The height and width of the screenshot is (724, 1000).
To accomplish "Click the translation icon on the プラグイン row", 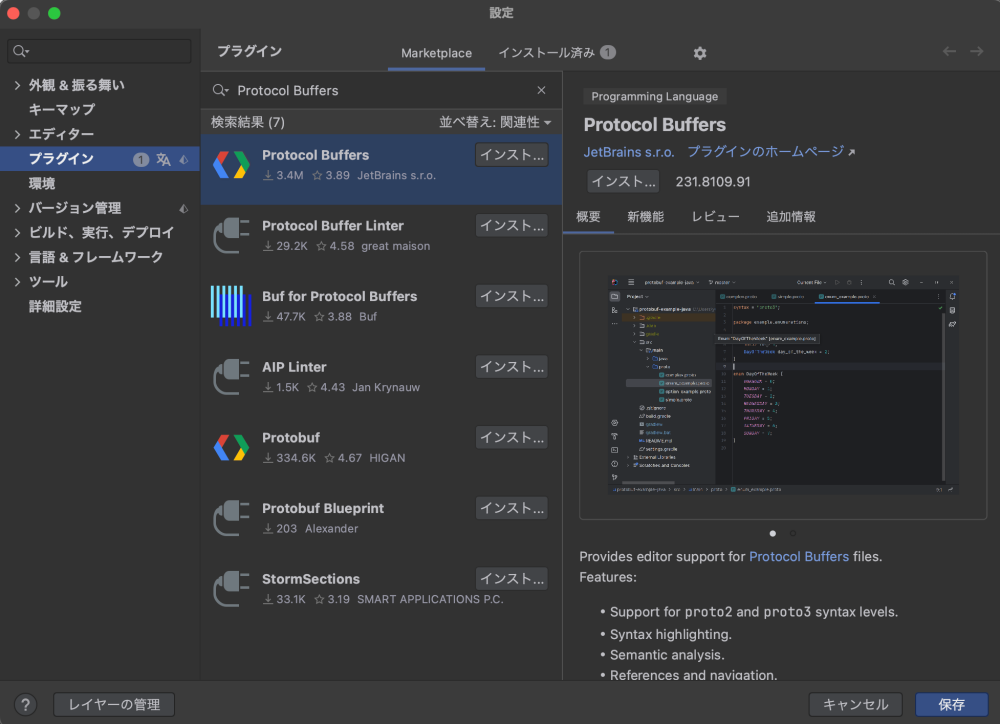I will point(163,159).
